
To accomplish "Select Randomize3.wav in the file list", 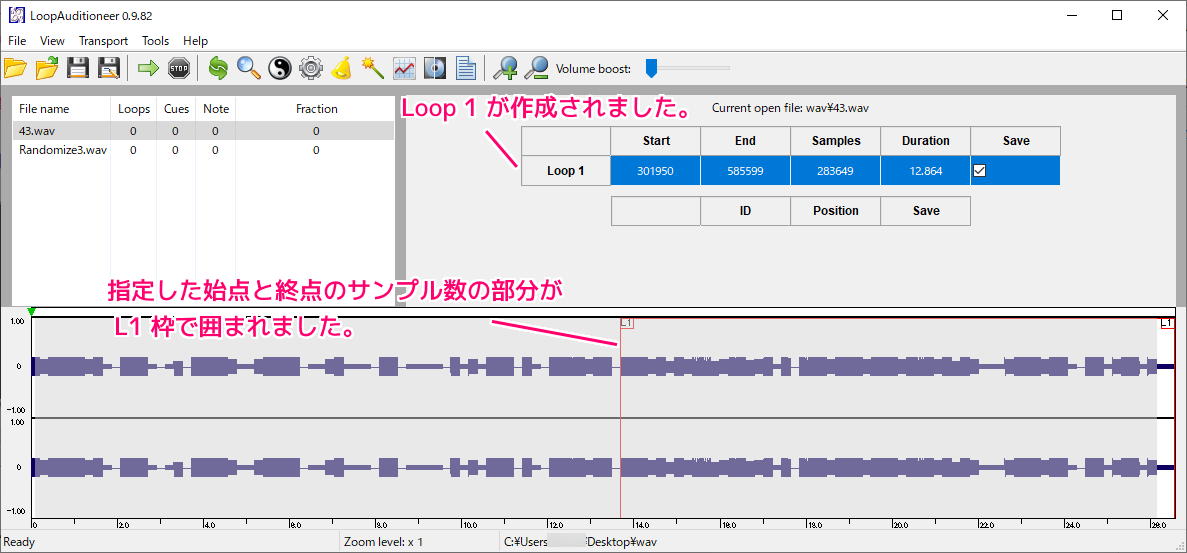I will click(62, 150).
